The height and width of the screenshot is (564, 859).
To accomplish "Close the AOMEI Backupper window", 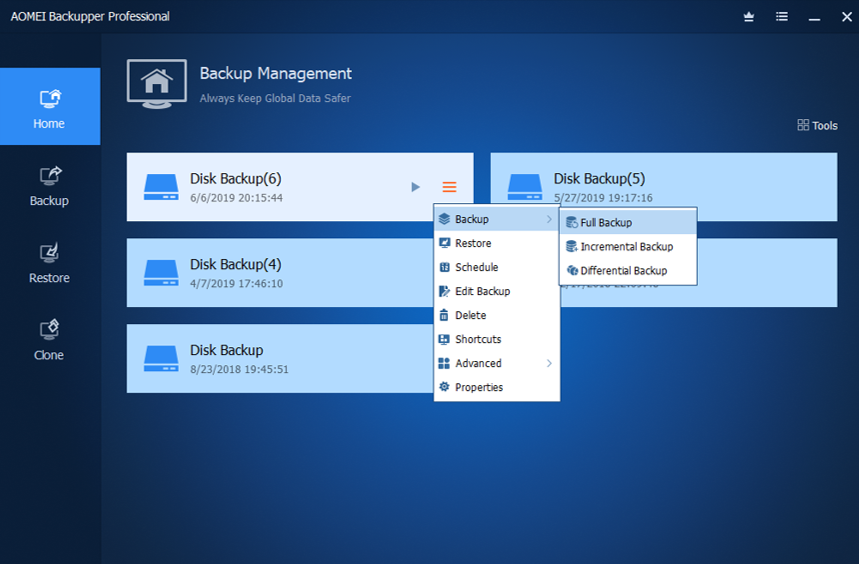I will [x=847, y=17].
